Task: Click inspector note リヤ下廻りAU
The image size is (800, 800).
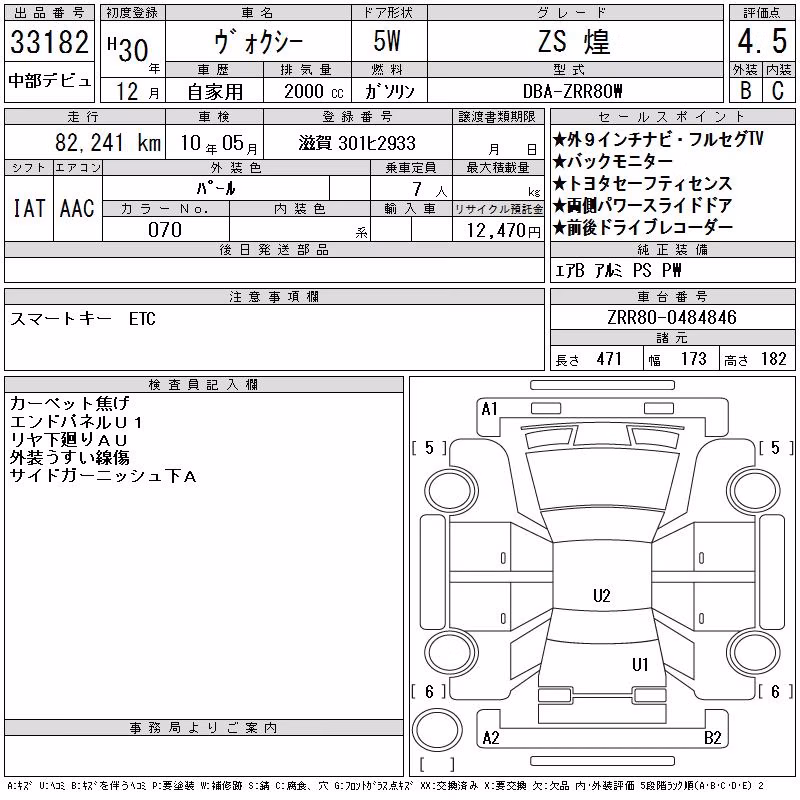Action: pyautogui.click(x=68, y=440)
